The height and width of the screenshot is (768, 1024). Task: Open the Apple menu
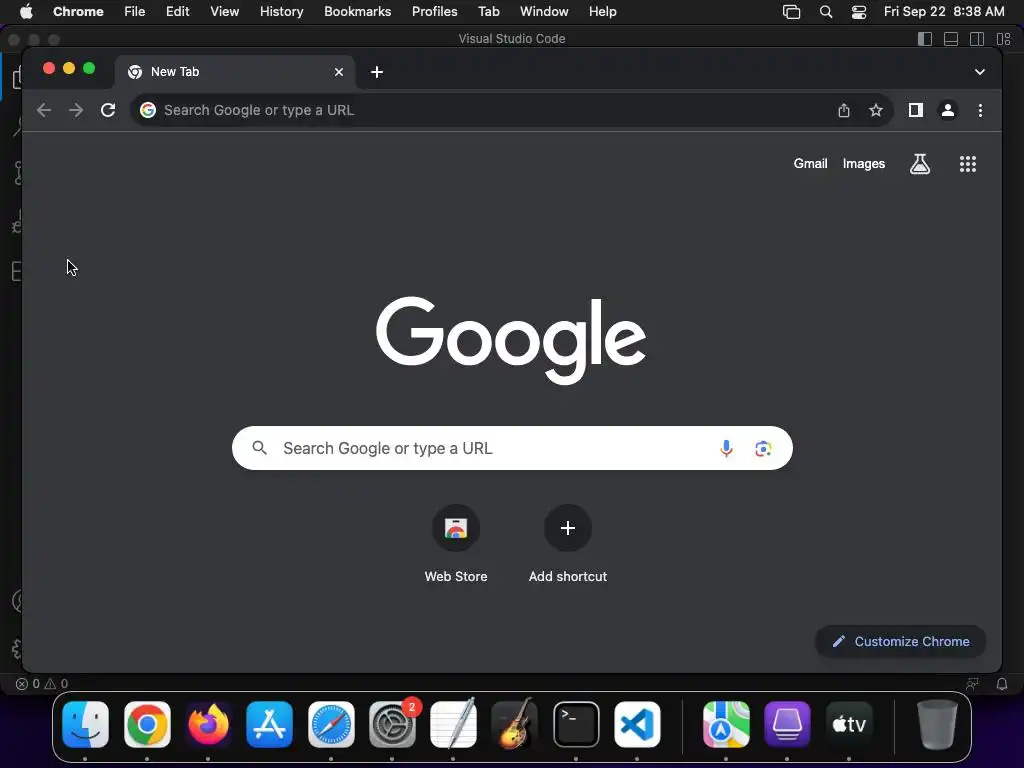26,12
